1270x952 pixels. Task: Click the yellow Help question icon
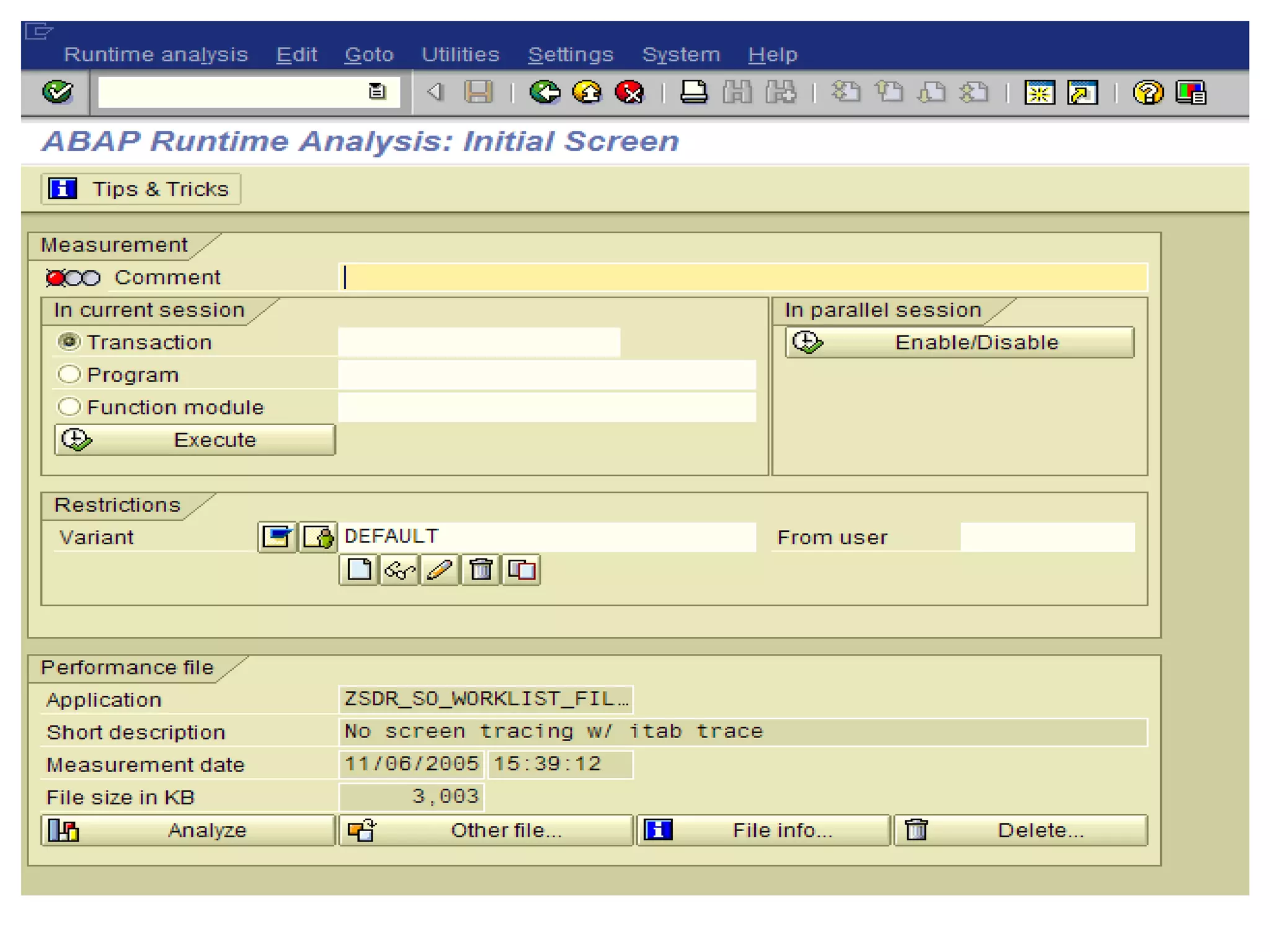pyautogui.click(x=1148, y=92)
